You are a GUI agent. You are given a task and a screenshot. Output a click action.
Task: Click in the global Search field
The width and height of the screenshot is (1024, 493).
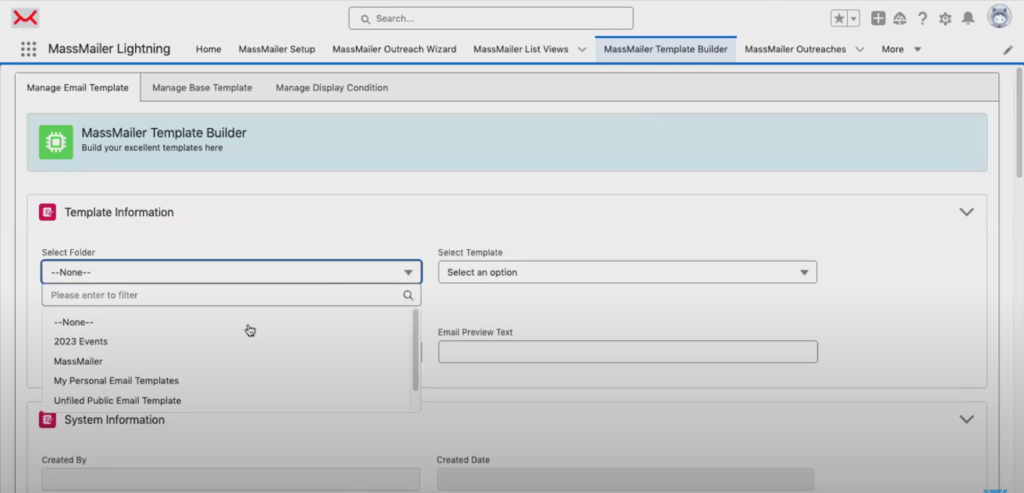tap(490, 18)
